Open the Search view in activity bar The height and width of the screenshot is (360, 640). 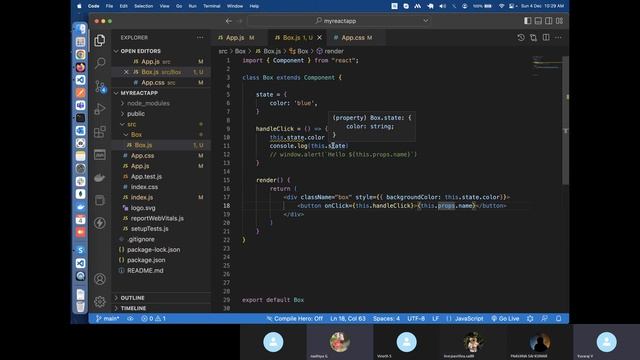[x=100, y=63]
